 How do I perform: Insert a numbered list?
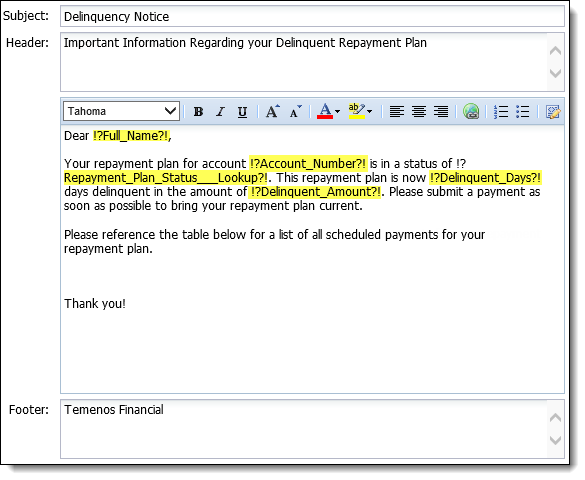[x=501, y=112]
